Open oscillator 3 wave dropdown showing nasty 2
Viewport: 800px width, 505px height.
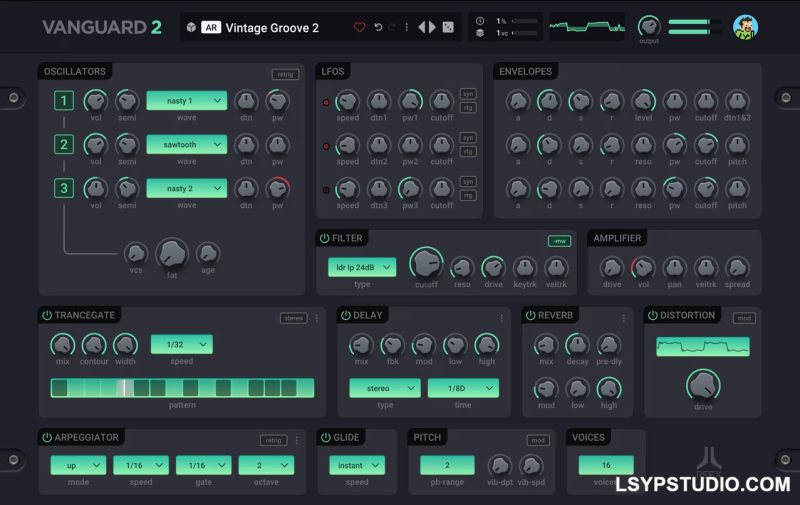(187, 188)
